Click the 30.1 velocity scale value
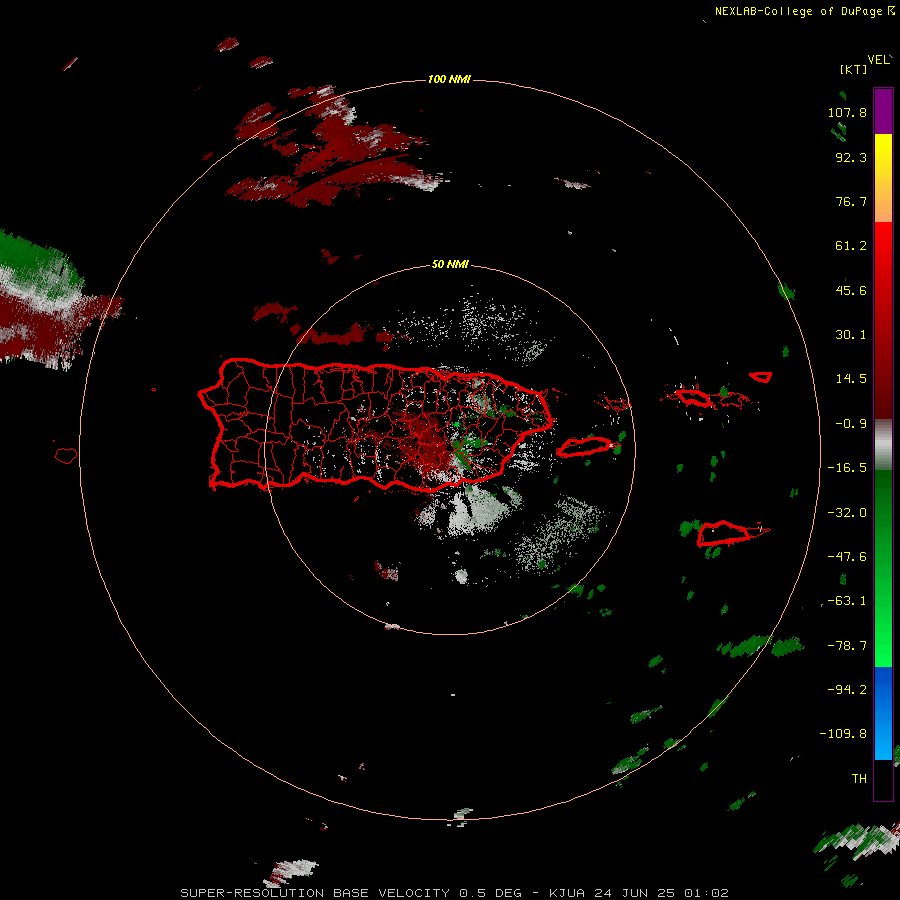This screenshot has width=900, height=900. point(851,335)
